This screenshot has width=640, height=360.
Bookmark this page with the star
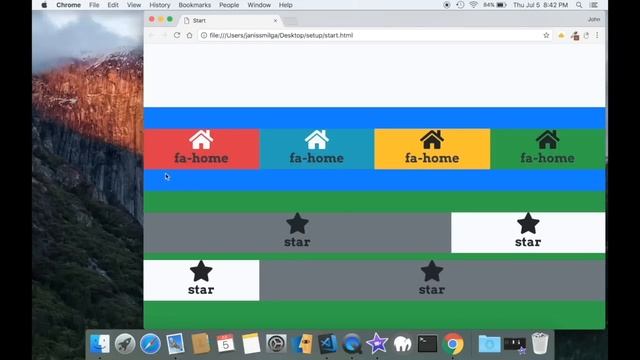(x=546, y=35)
